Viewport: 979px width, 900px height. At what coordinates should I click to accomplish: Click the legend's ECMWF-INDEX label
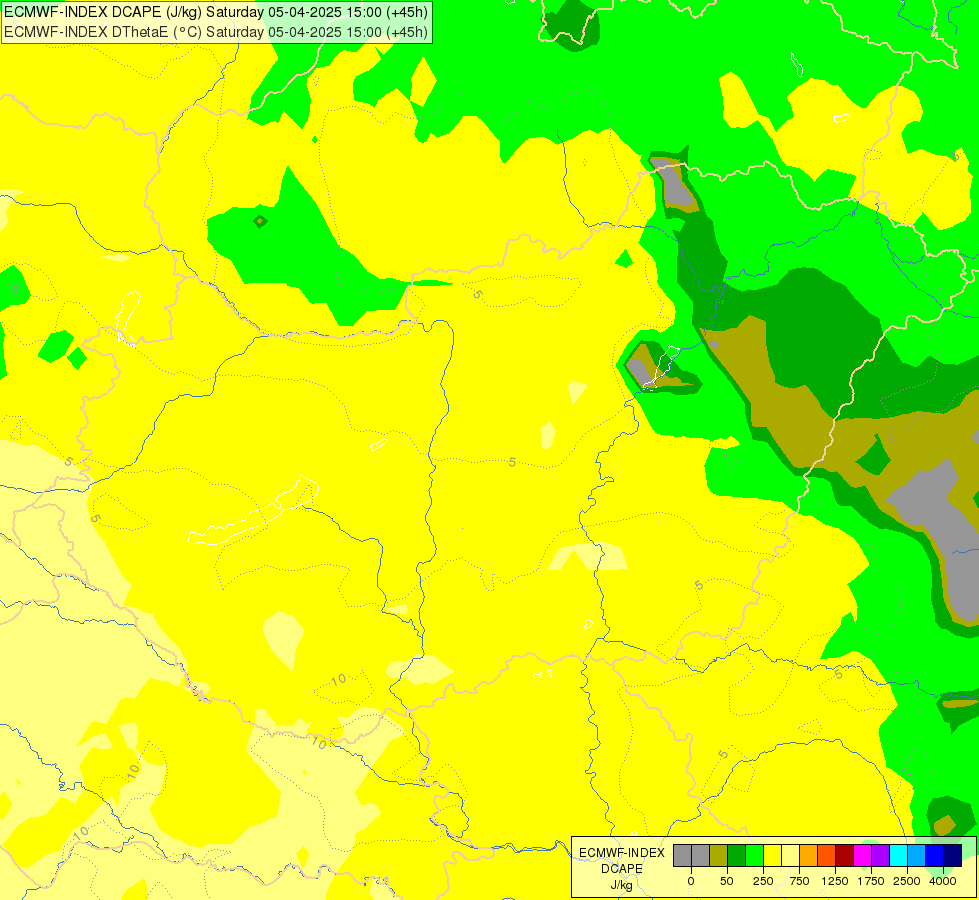(622, 853)
